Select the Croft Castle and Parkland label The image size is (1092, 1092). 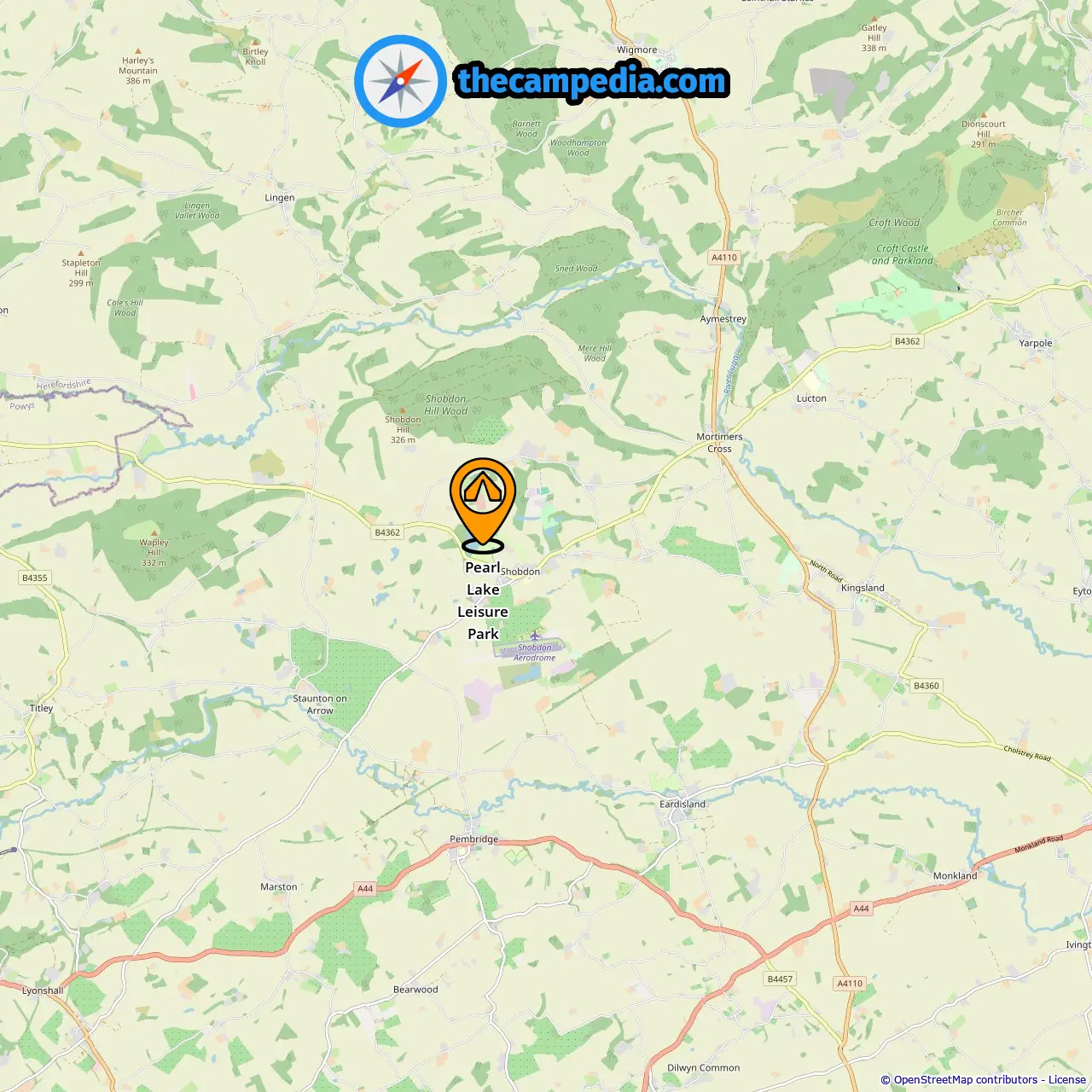pos(902,254)
